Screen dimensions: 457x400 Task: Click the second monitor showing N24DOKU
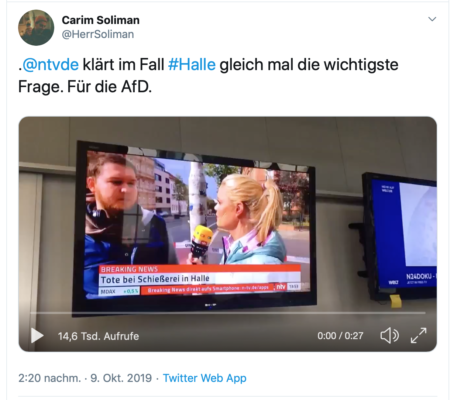tap(400, 236)
